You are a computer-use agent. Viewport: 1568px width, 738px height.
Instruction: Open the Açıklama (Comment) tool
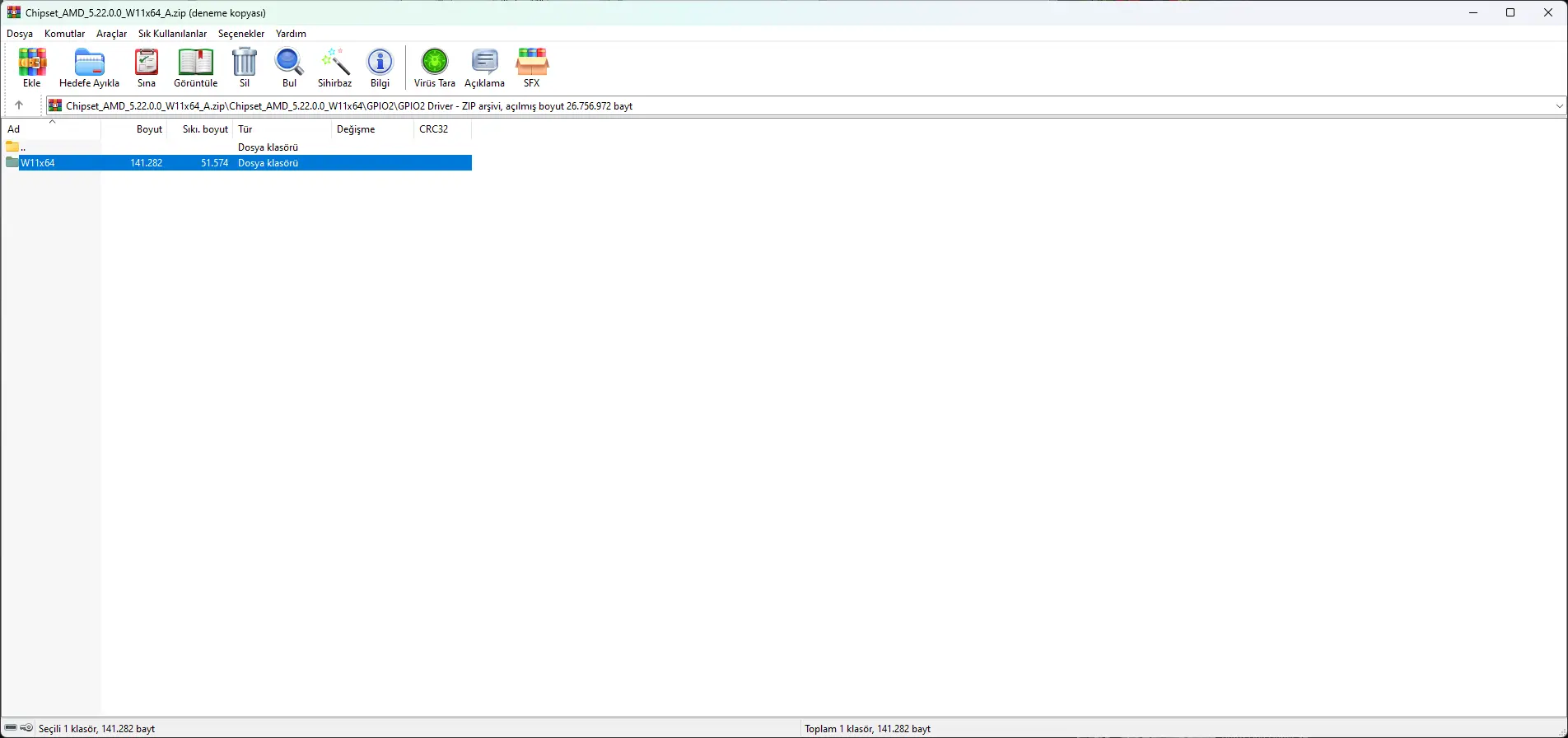pyautogui.click(x=484, y=68)
